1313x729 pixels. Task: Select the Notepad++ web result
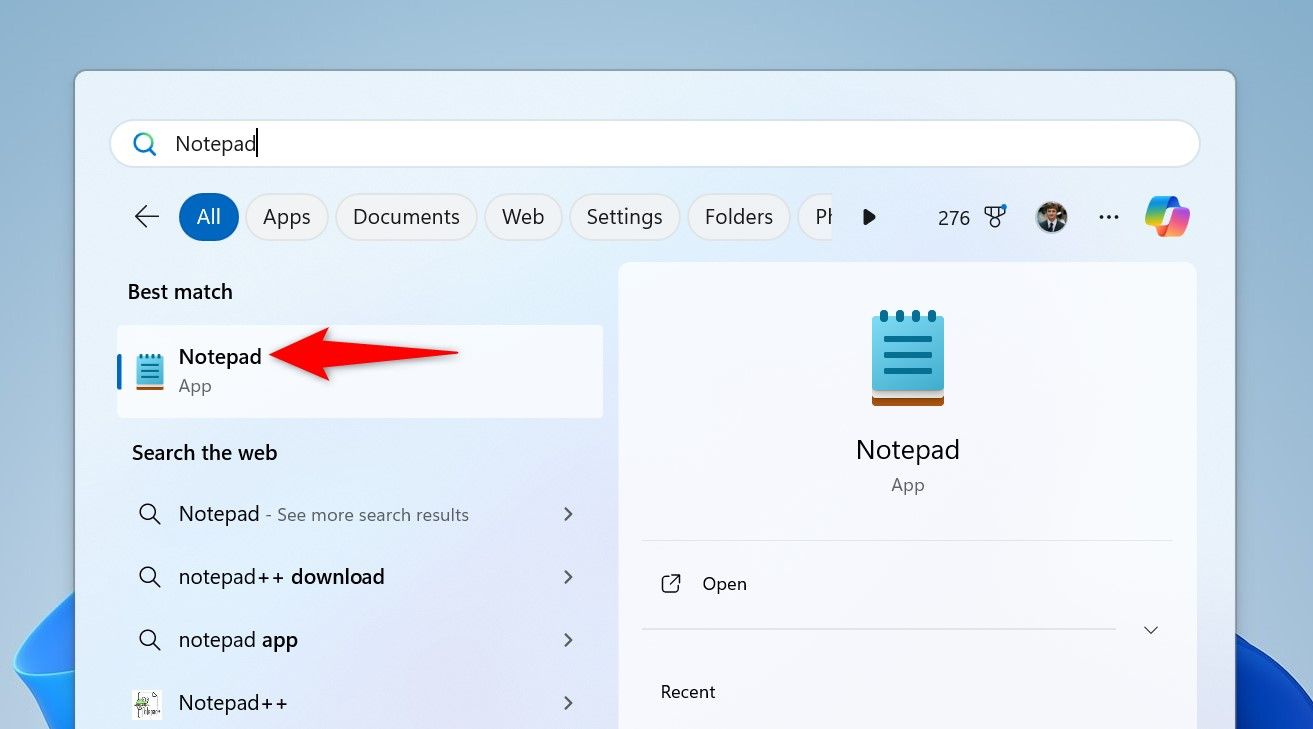(x=233, y=703)
